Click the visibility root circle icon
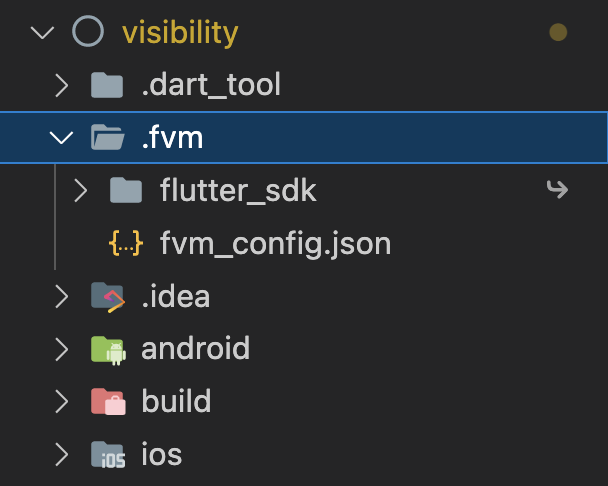The image size is (608, 486). point(88,32)
